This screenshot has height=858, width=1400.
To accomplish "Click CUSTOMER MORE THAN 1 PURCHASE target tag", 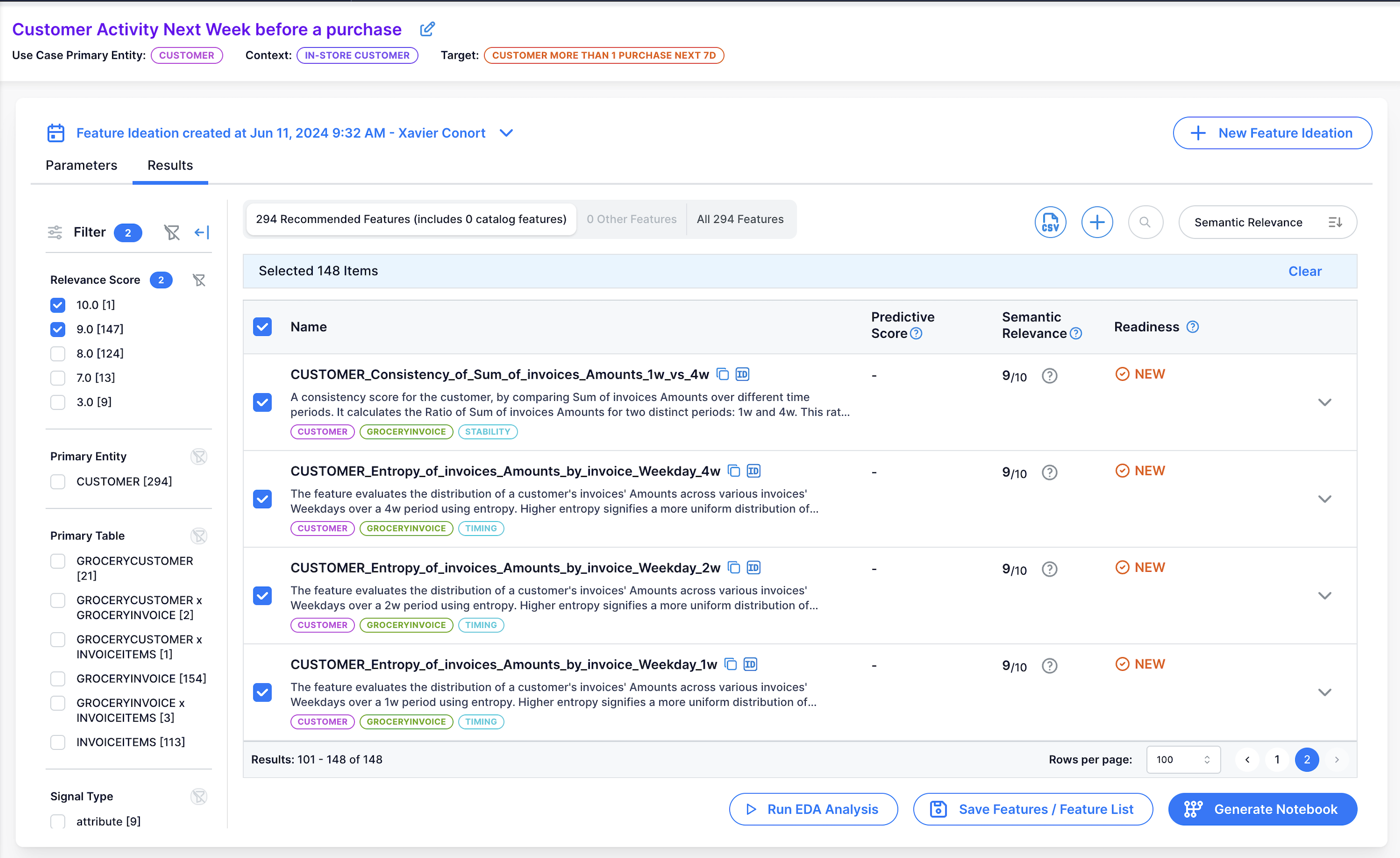I will click(x=603, y=55).
